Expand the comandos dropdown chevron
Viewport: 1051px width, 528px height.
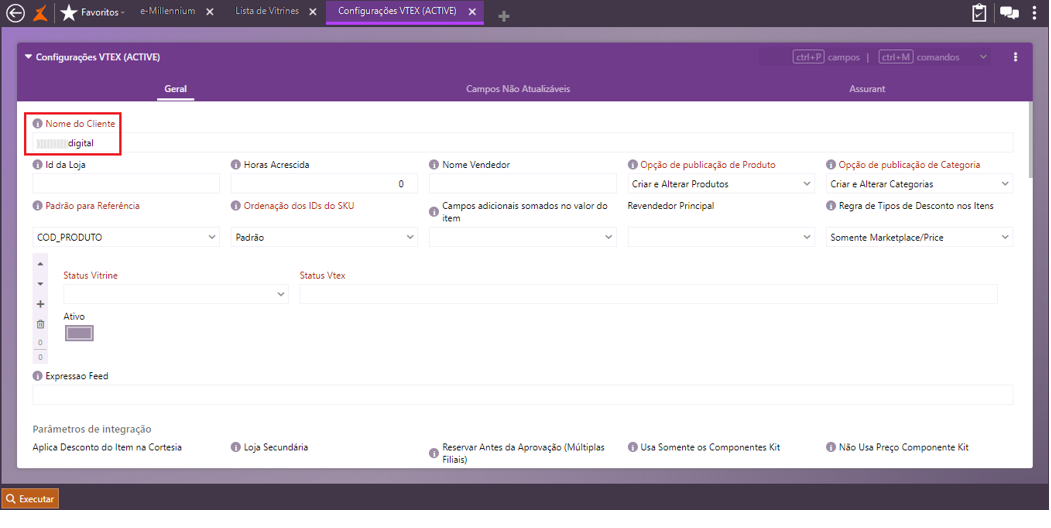pos(983,57)
